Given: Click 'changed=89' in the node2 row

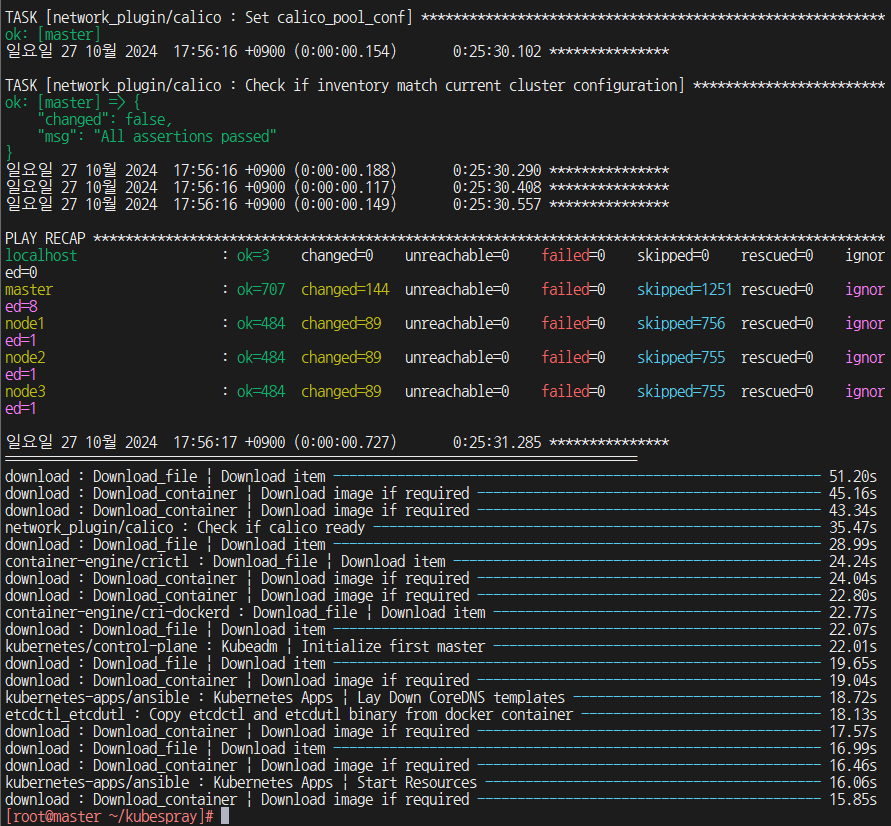Looking at the screenshot, I should click(342, 358).
